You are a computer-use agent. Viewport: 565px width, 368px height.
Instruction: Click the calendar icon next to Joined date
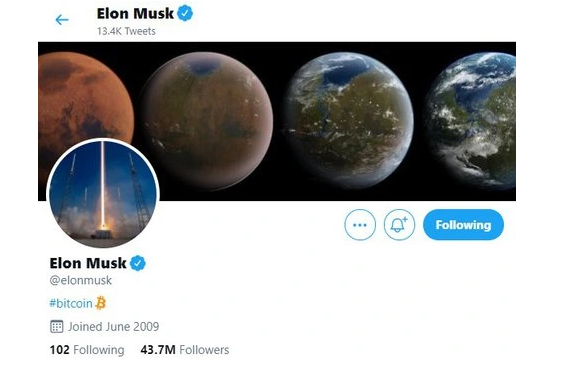pos(56,327)
